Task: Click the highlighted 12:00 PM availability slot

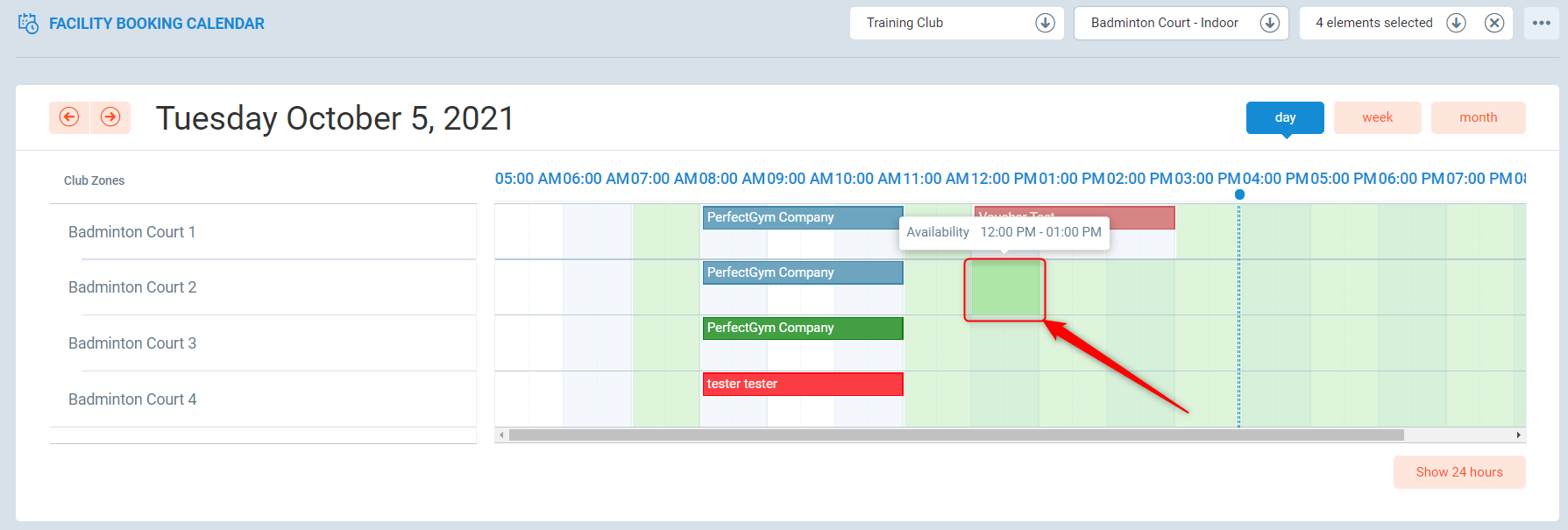Action: point(1005,289)
